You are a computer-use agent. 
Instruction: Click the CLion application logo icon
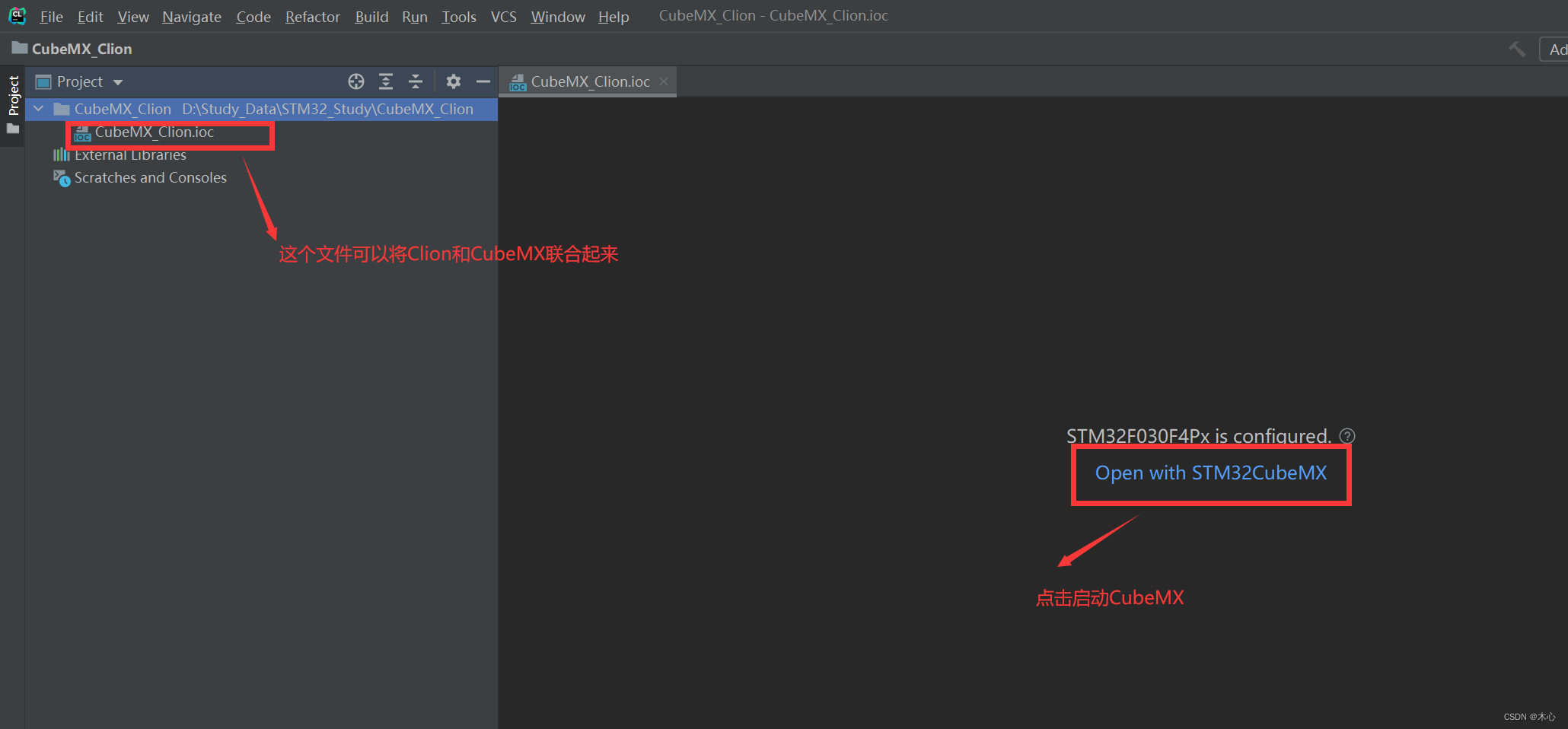tap(17, 16)
